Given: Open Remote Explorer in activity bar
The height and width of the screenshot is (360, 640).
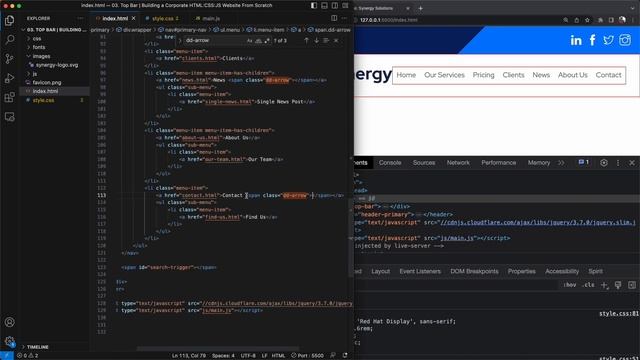Looking at the screenshot, I should pyautogui.click(x=9, y=117).
